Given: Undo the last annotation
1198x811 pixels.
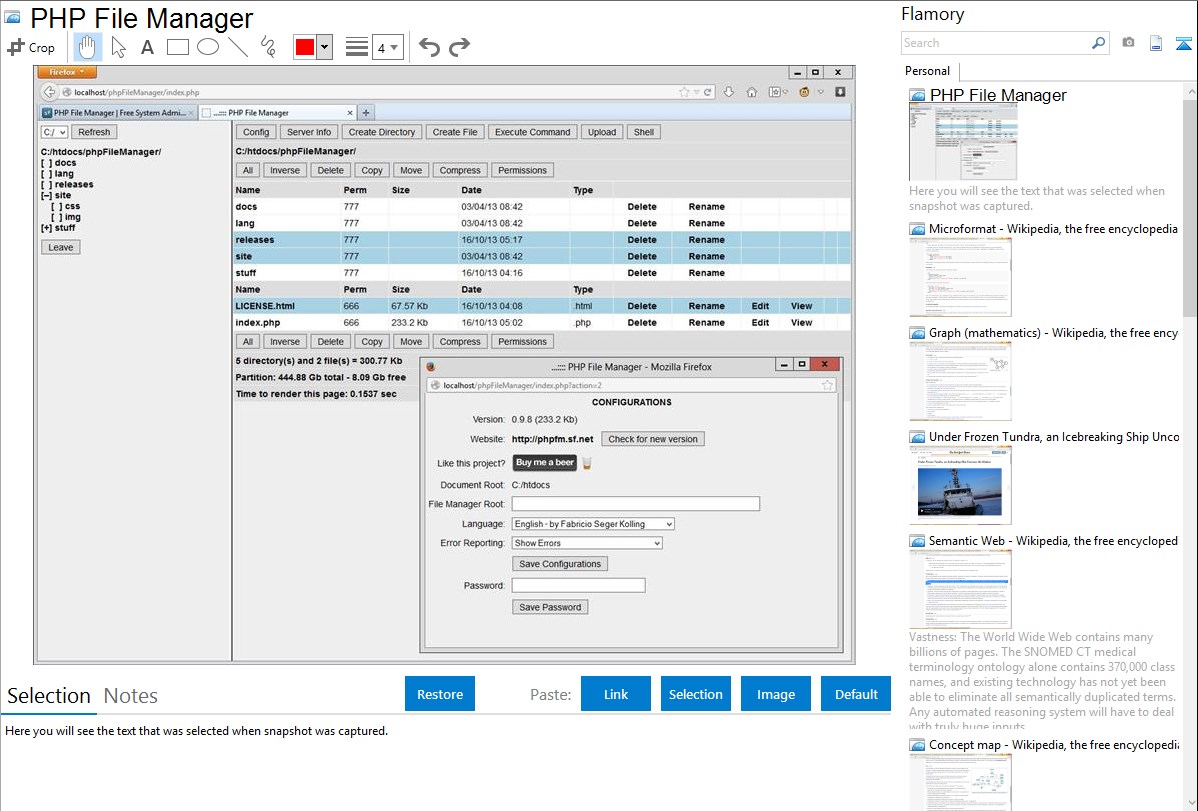Looking at the screenshot, I should pos(429,47).
